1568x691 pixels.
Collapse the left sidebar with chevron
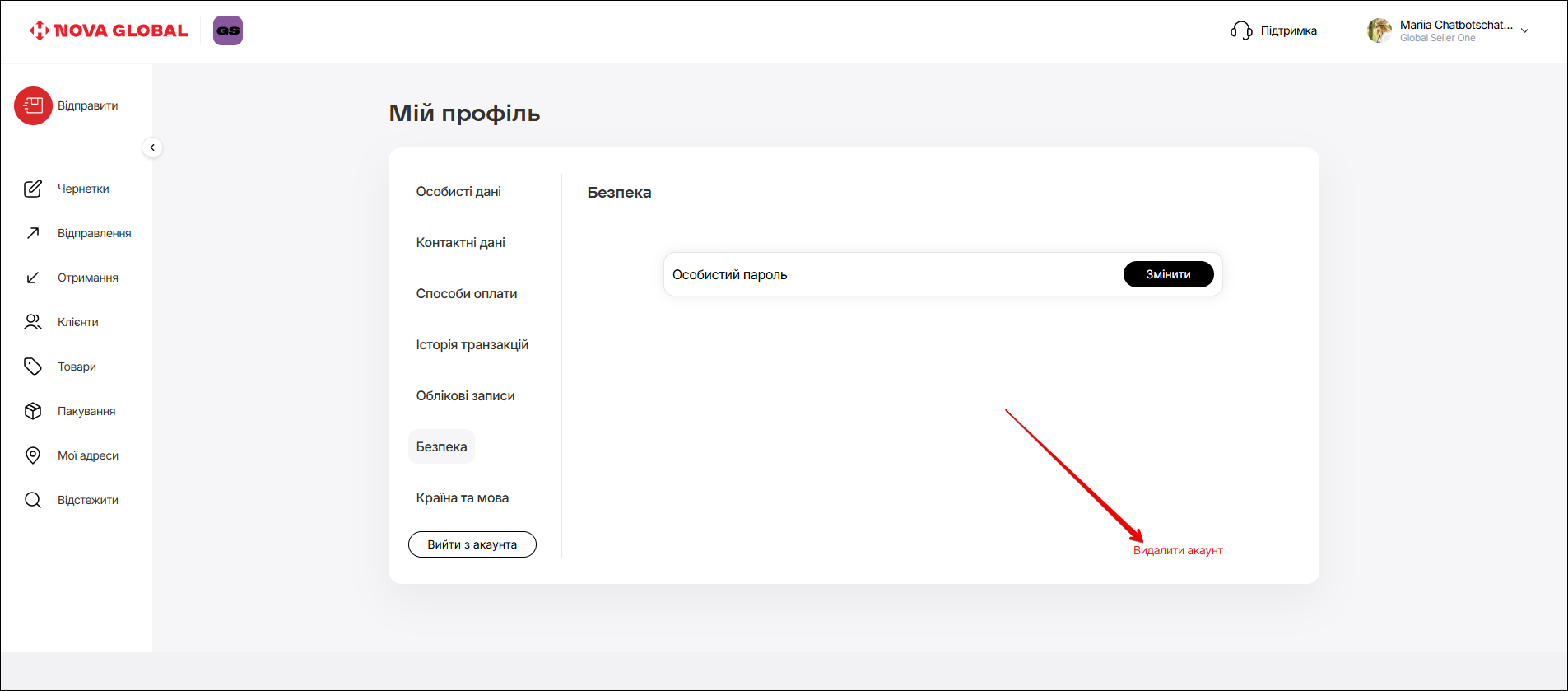click(x=152, y=147)
